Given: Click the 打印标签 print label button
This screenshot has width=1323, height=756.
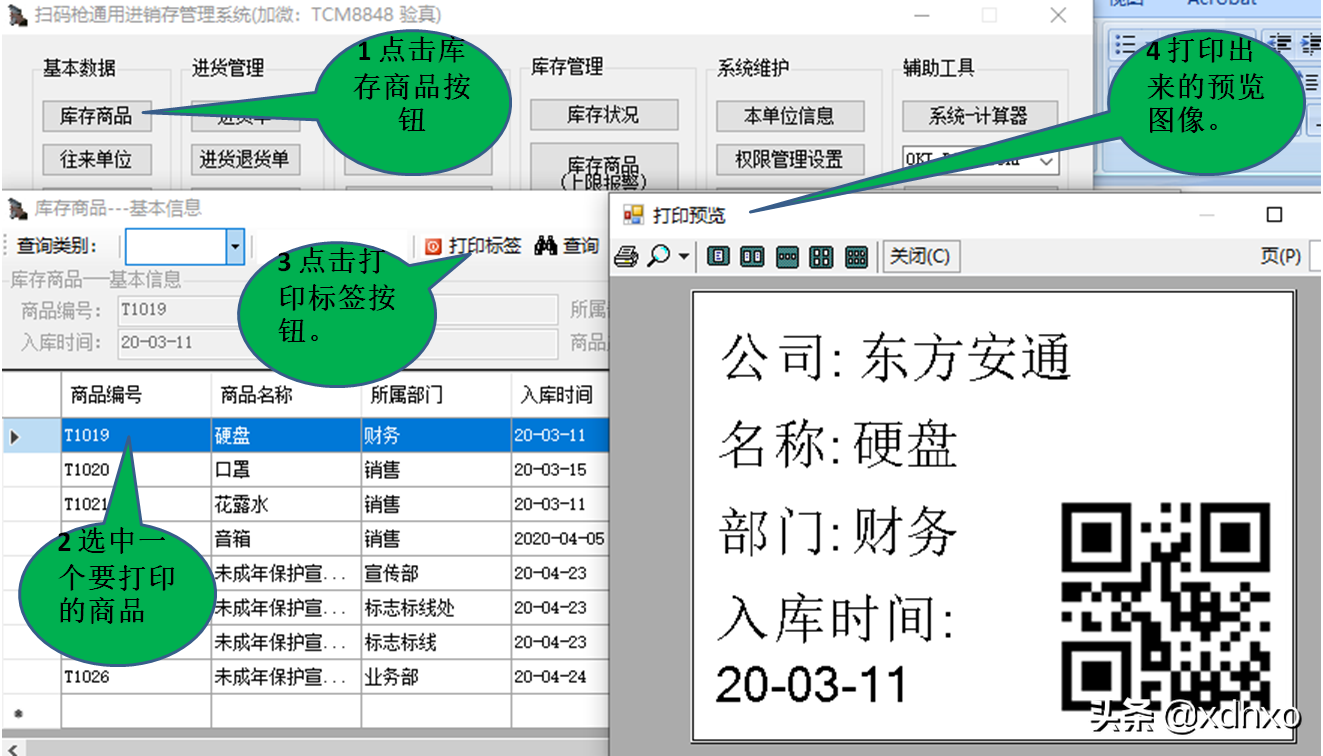Looking at the screenshot, I should click(x=474, y=246).
